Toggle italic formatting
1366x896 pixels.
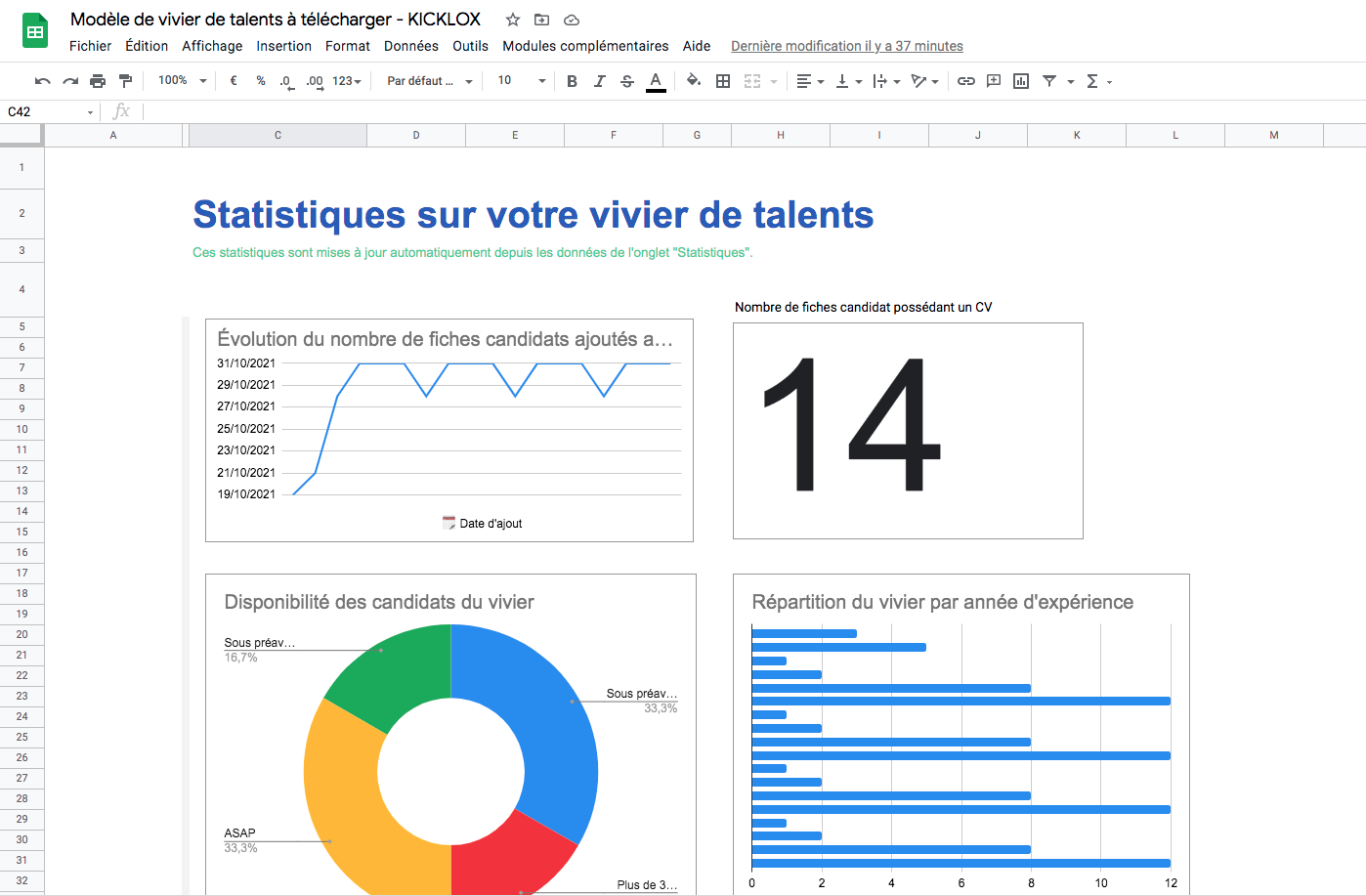pos(600,81)
